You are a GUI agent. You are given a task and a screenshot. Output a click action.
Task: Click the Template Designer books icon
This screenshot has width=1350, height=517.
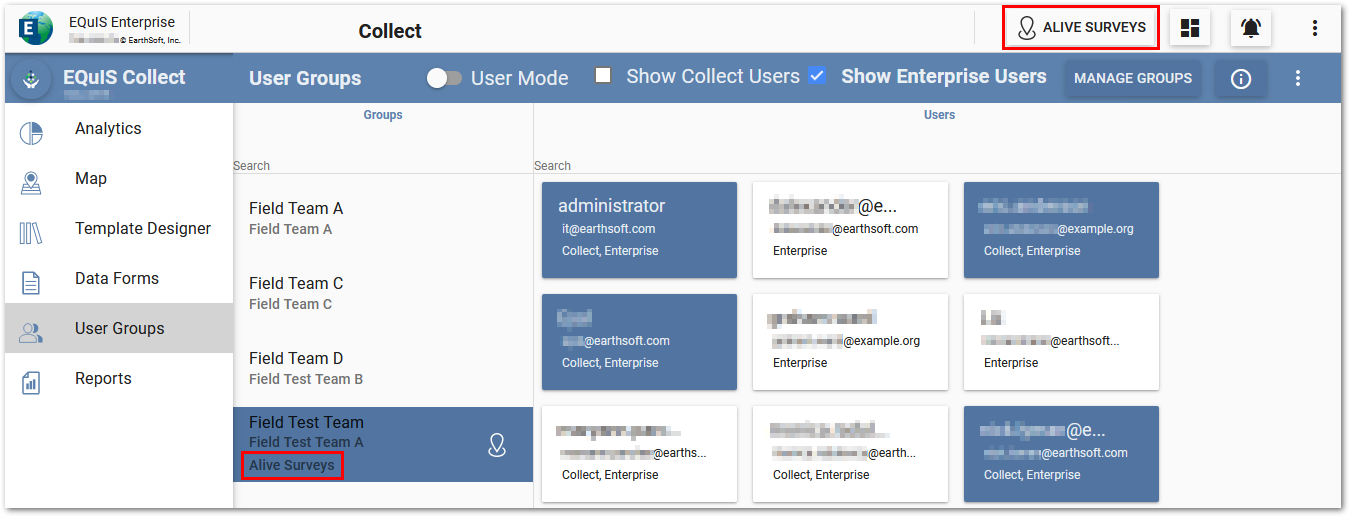point(31,233)
